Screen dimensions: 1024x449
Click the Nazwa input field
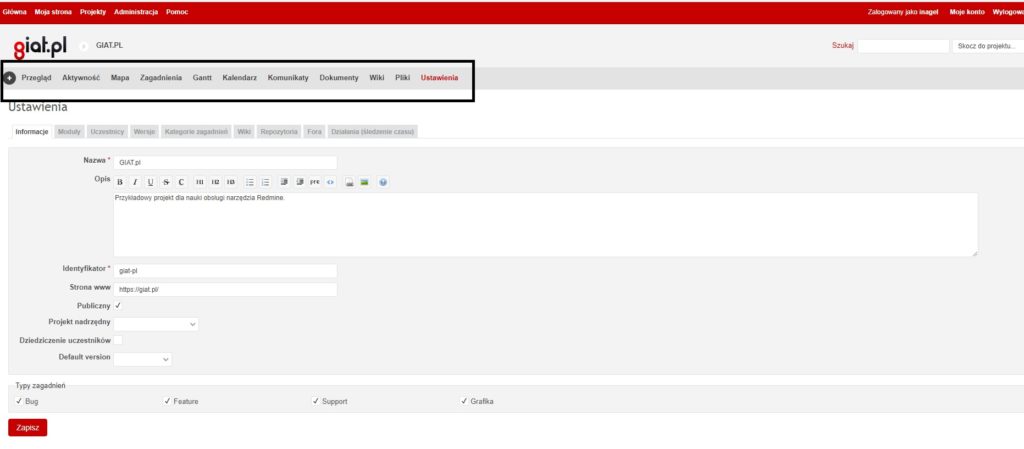pyautogui.click(x=225, y=163)
